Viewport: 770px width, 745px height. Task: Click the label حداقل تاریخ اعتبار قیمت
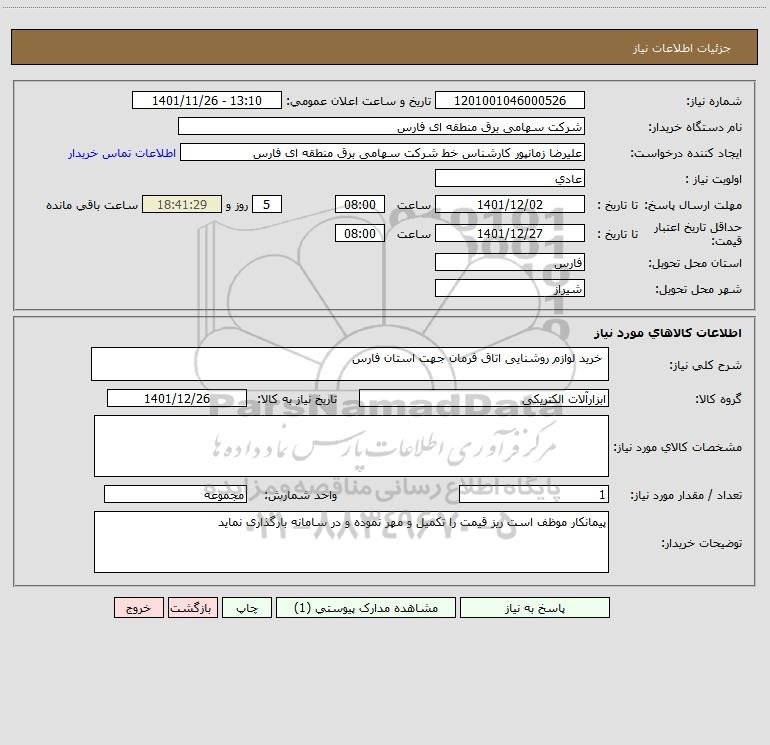coord(698,234)
